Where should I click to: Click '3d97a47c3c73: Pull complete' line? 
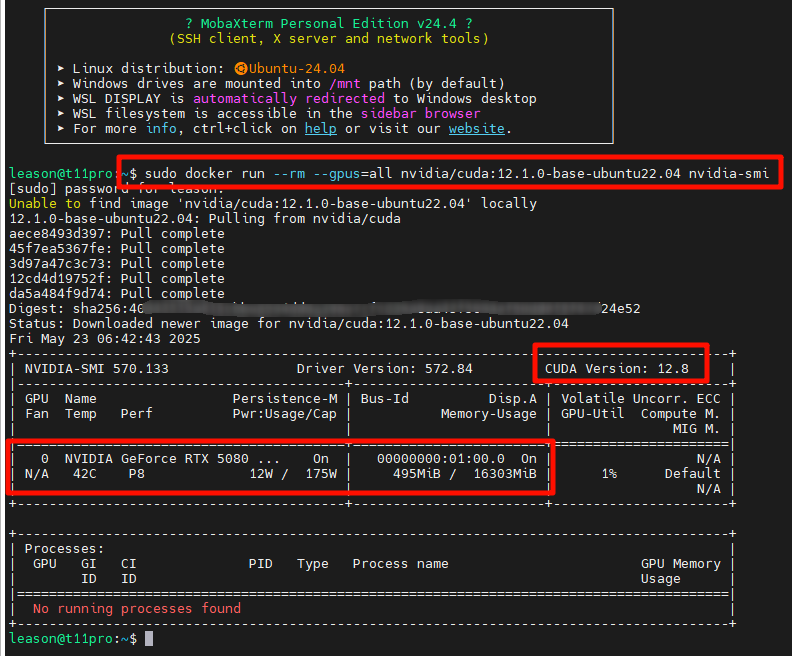pos(117,264)
